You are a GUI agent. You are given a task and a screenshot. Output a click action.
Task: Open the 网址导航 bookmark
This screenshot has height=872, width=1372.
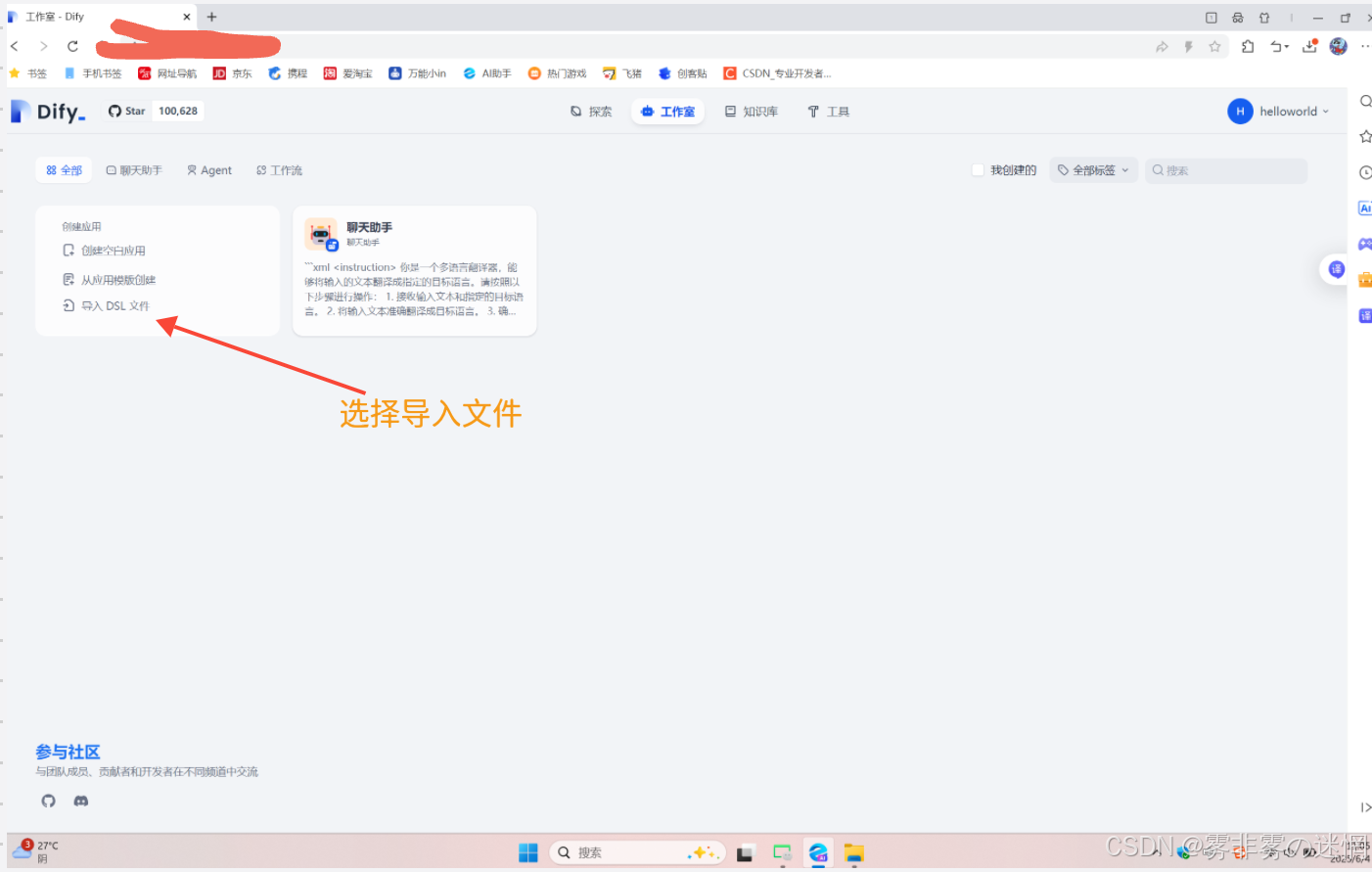(x=167, y=73)
